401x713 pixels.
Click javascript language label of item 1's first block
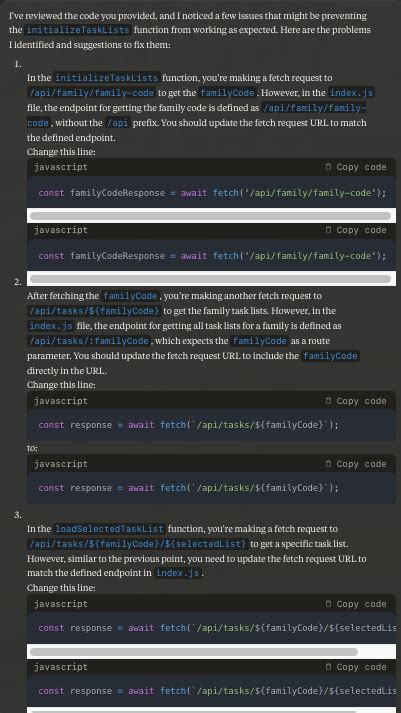click(x=61, y=167)
